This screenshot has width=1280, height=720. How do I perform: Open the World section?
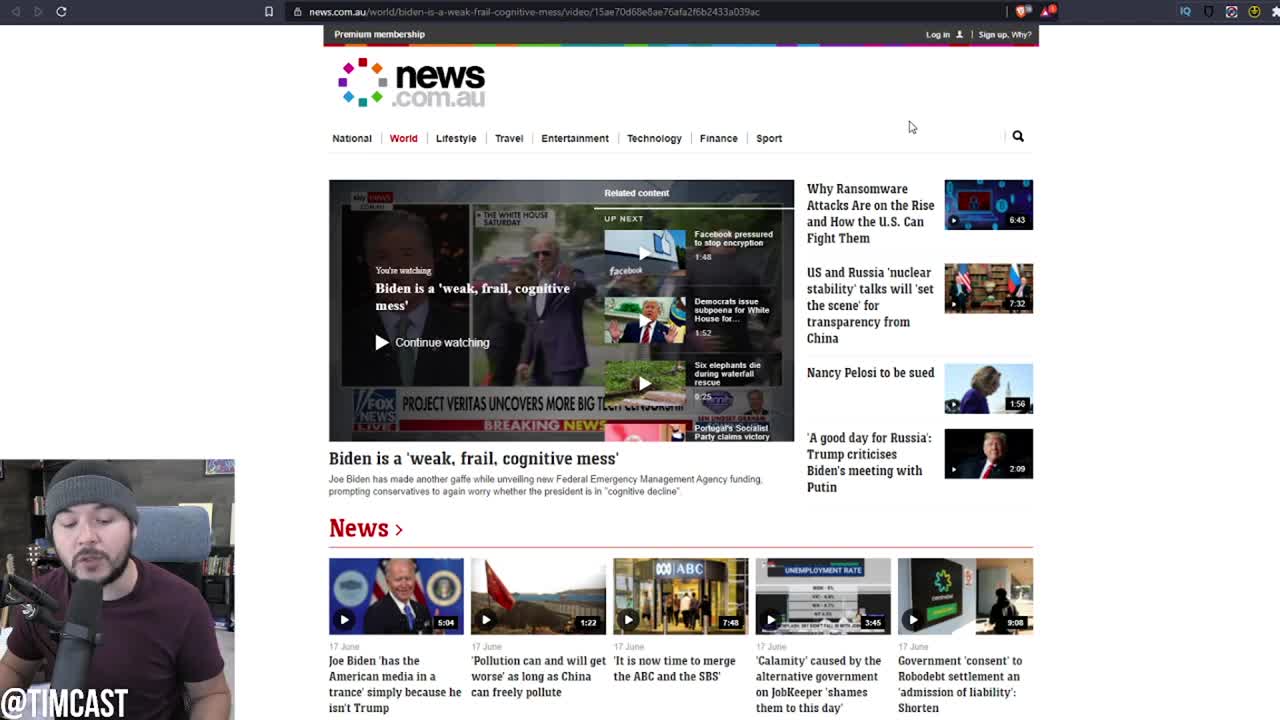pyautogui.click(x=404, y=138)
